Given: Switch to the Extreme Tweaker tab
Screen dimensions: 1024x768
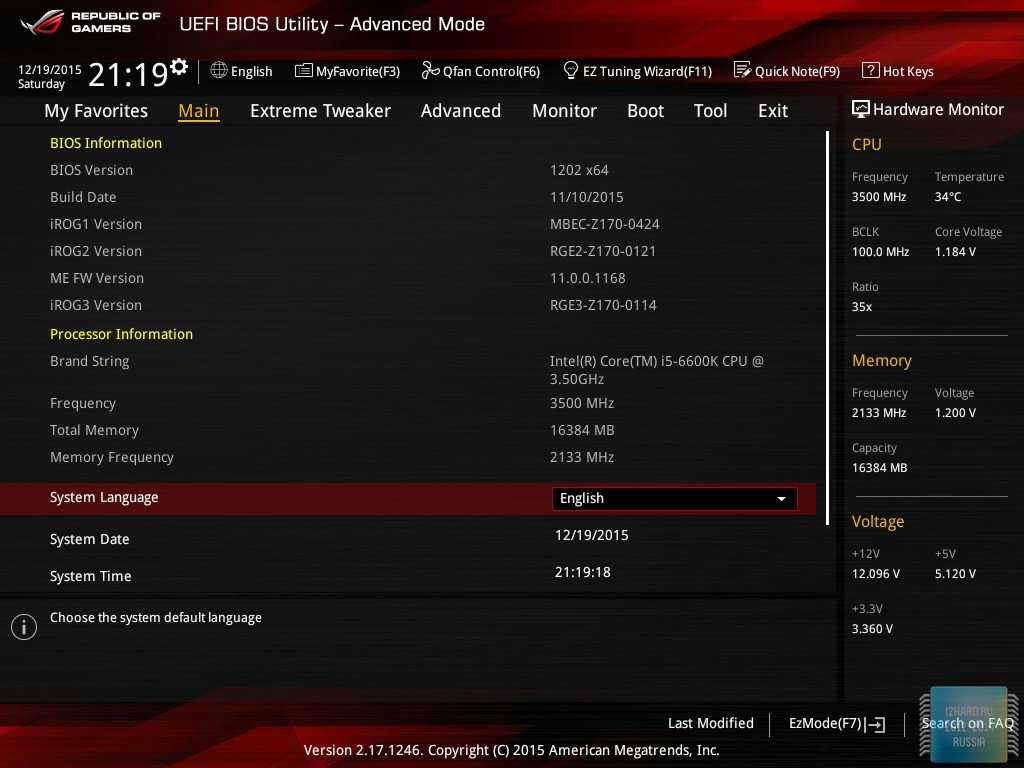Looking at the screenshot, I should point(320,111).
